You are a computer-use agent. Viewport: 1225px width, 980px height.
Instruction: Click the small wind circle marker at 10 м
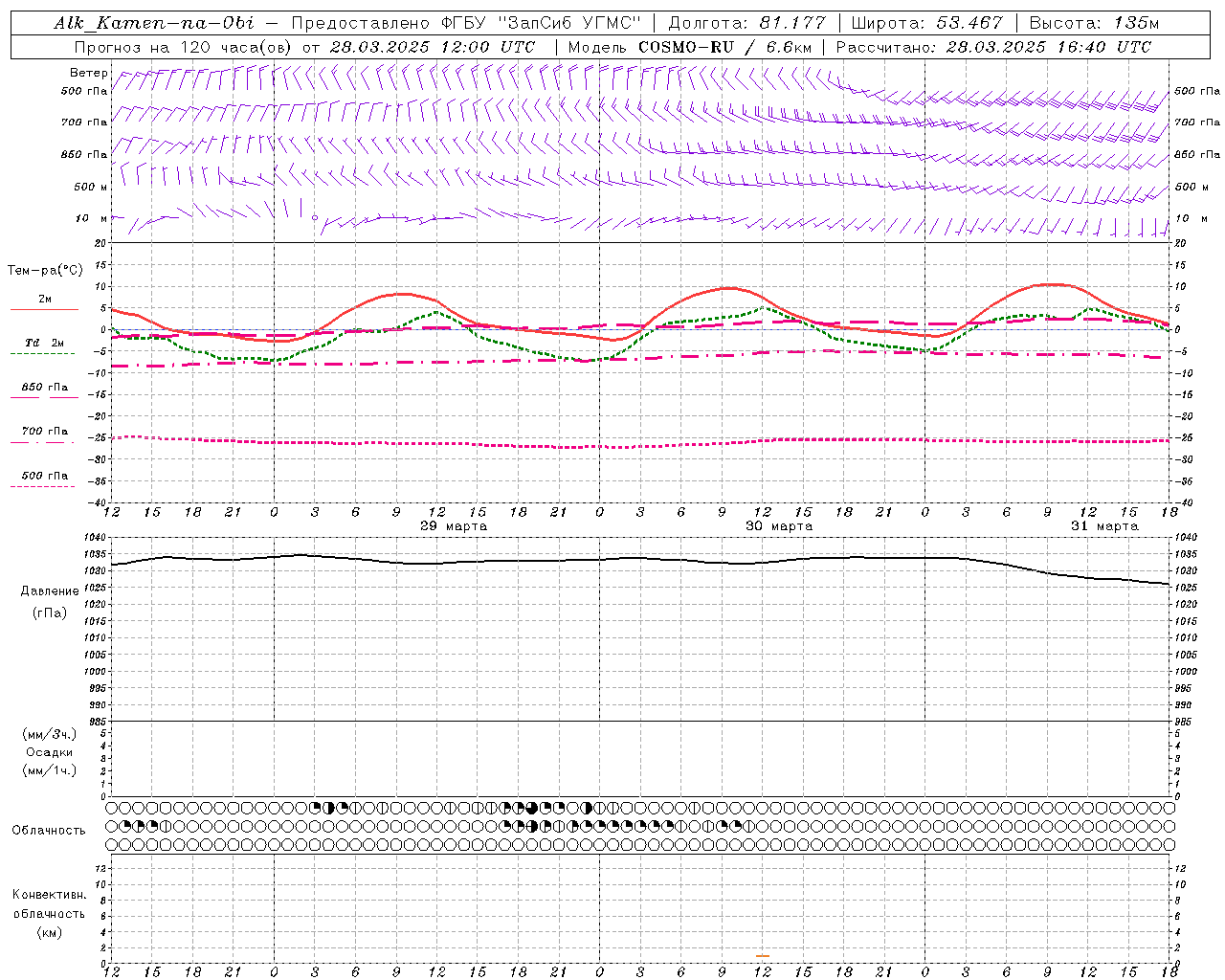coord(315,218)
